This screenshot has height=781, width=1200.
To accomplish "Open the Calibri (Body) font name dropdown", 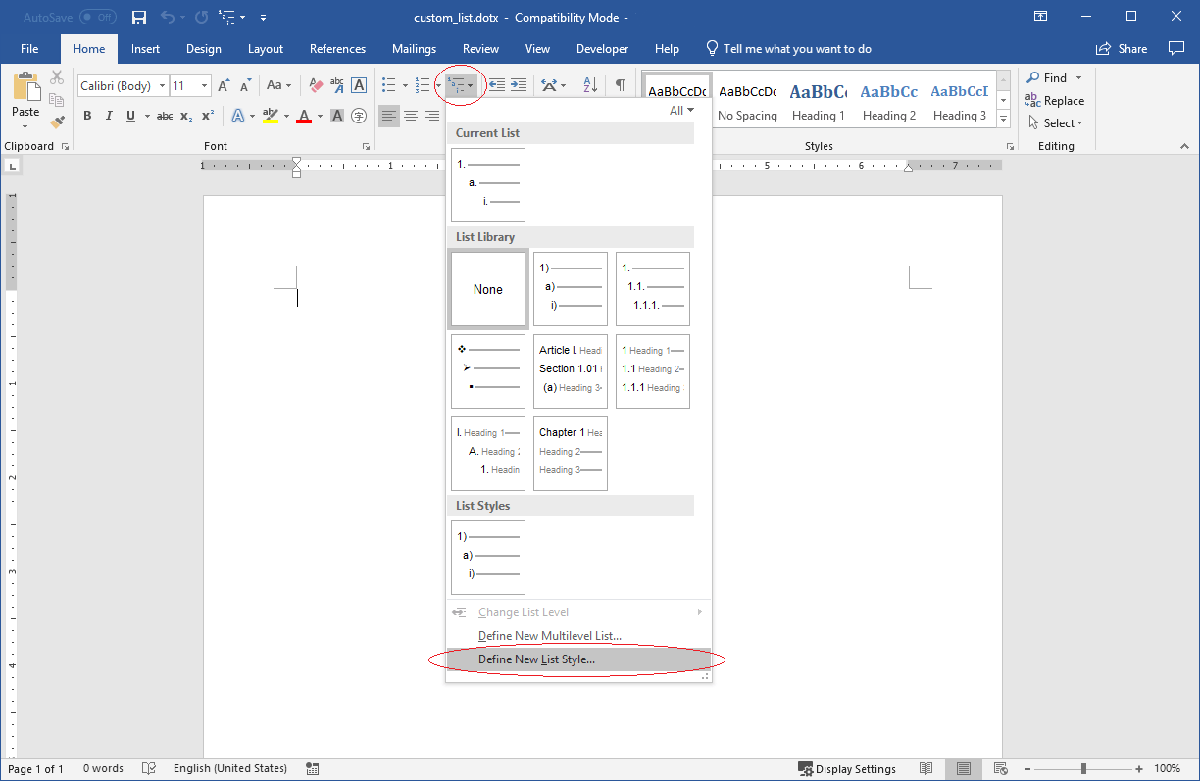I will (162, 86).
